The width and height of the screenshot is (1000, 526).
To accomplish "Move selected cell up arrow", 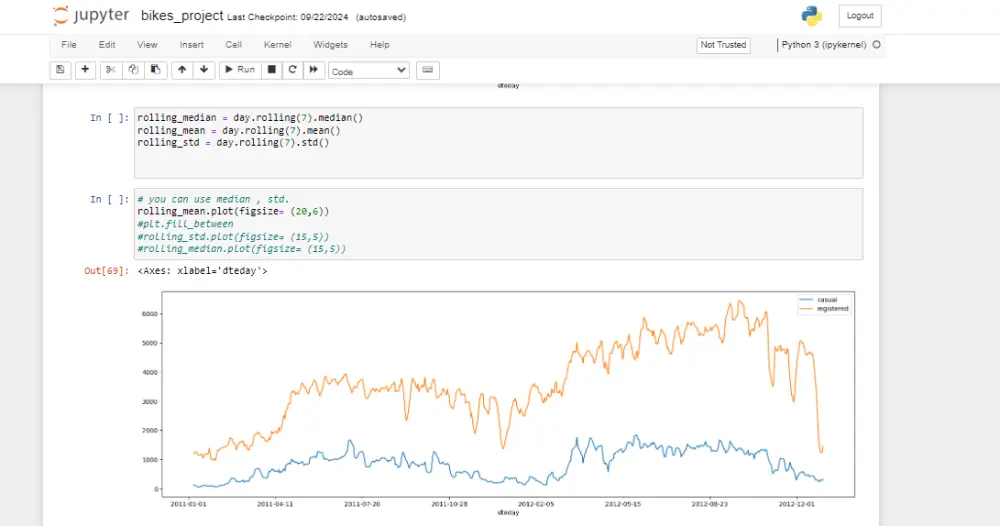I will [182, 70].
